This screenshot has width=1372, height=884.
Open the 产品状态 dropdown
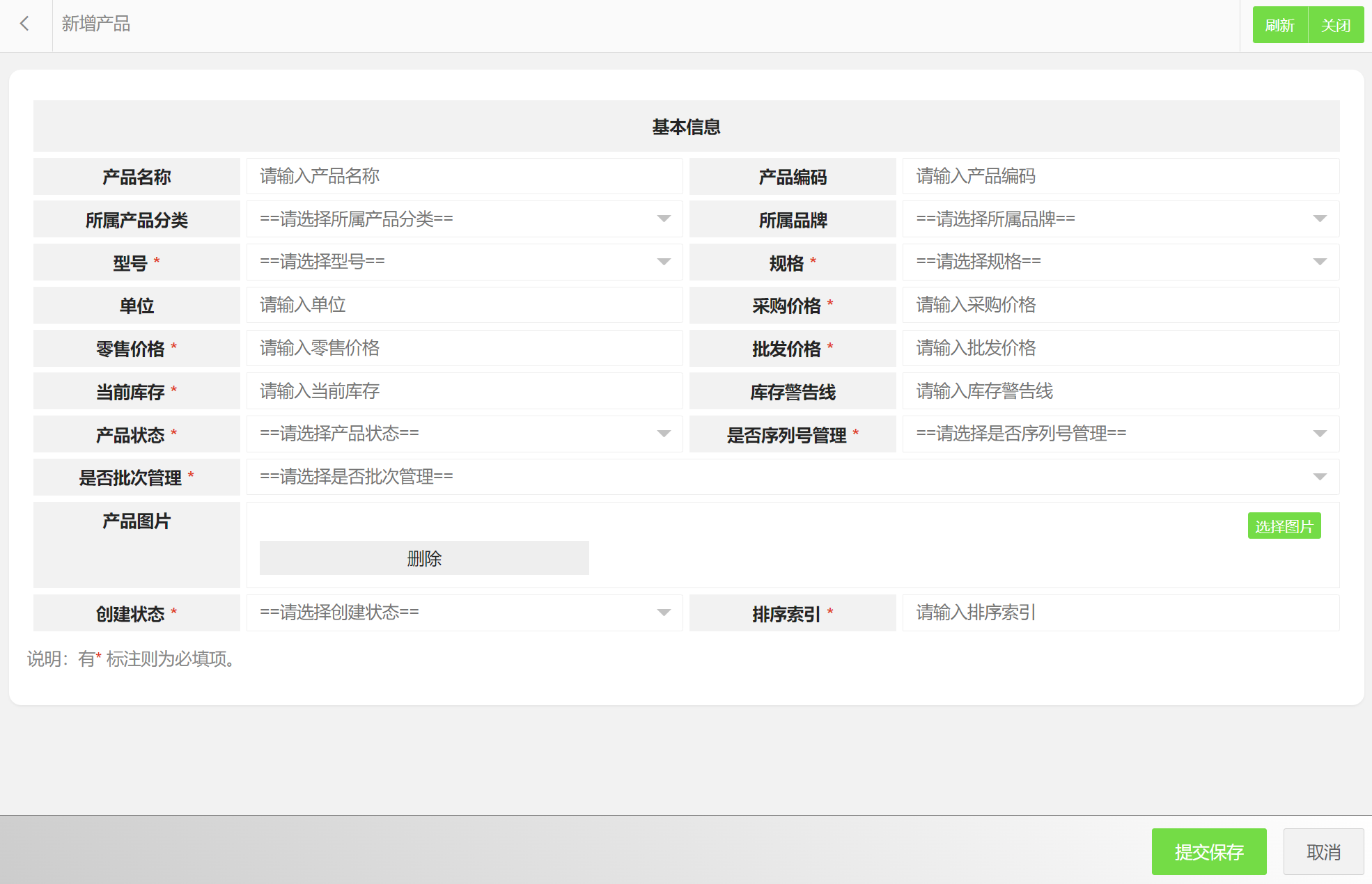click(464, 434)
